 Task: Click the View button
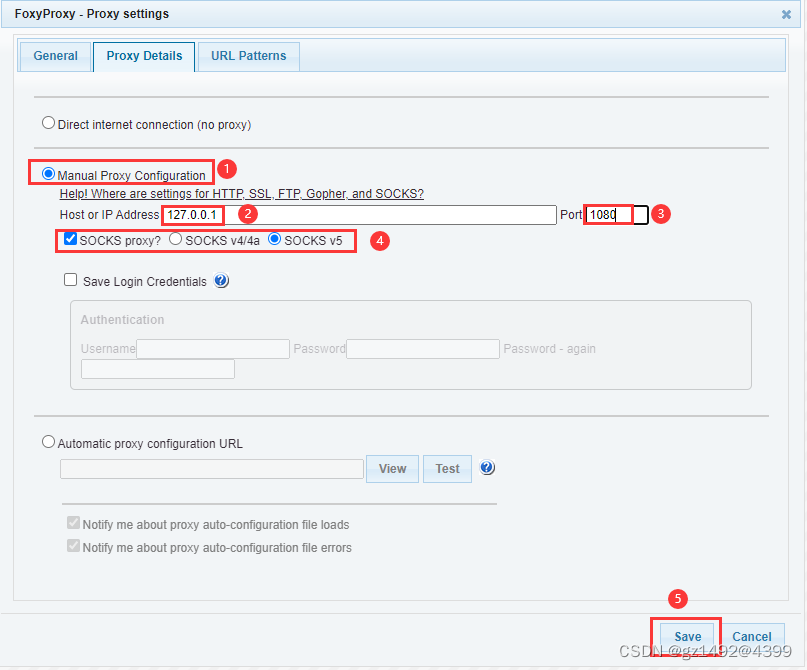(393, 469)
